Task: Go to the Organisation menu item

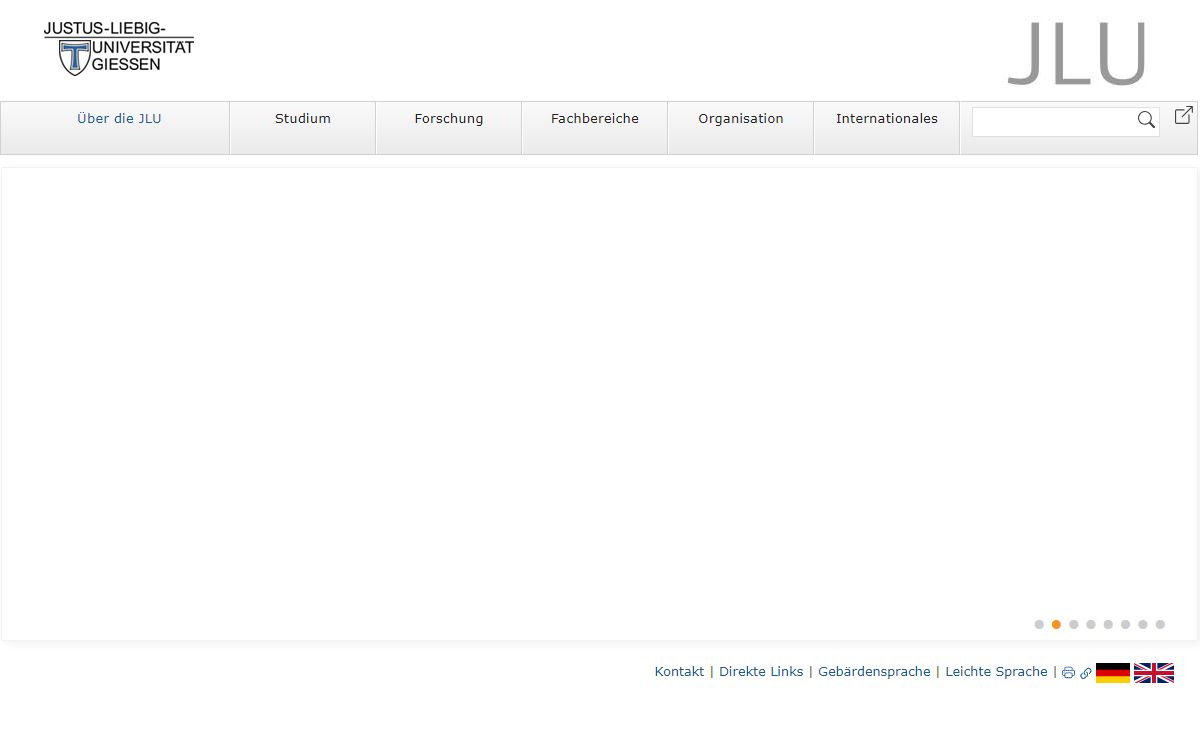Action: pyautogui.click(x=741, y=119)
